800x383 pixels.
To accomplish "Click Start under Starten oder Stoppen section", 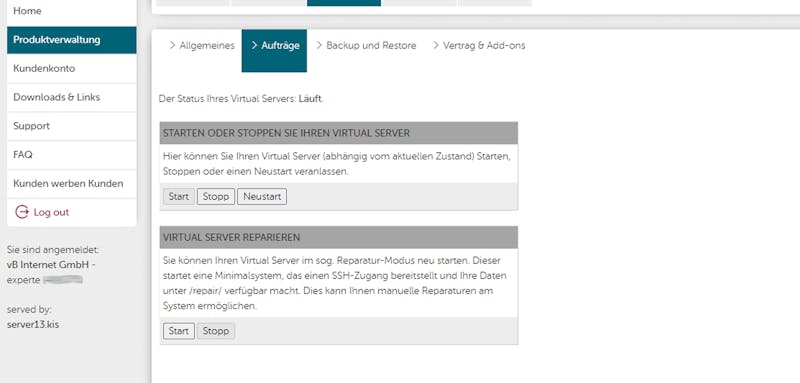I will tap(179, 196).
